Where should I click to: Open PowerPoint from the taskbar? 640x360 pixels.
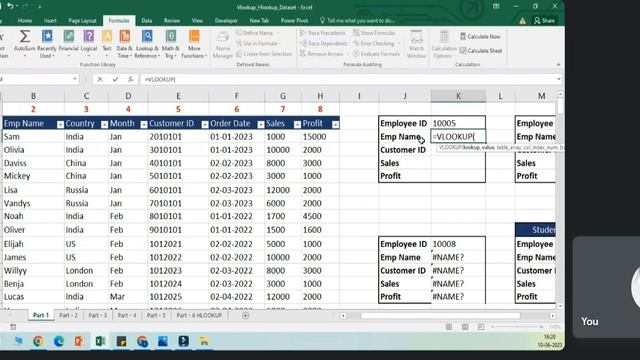tap(79, 341)
